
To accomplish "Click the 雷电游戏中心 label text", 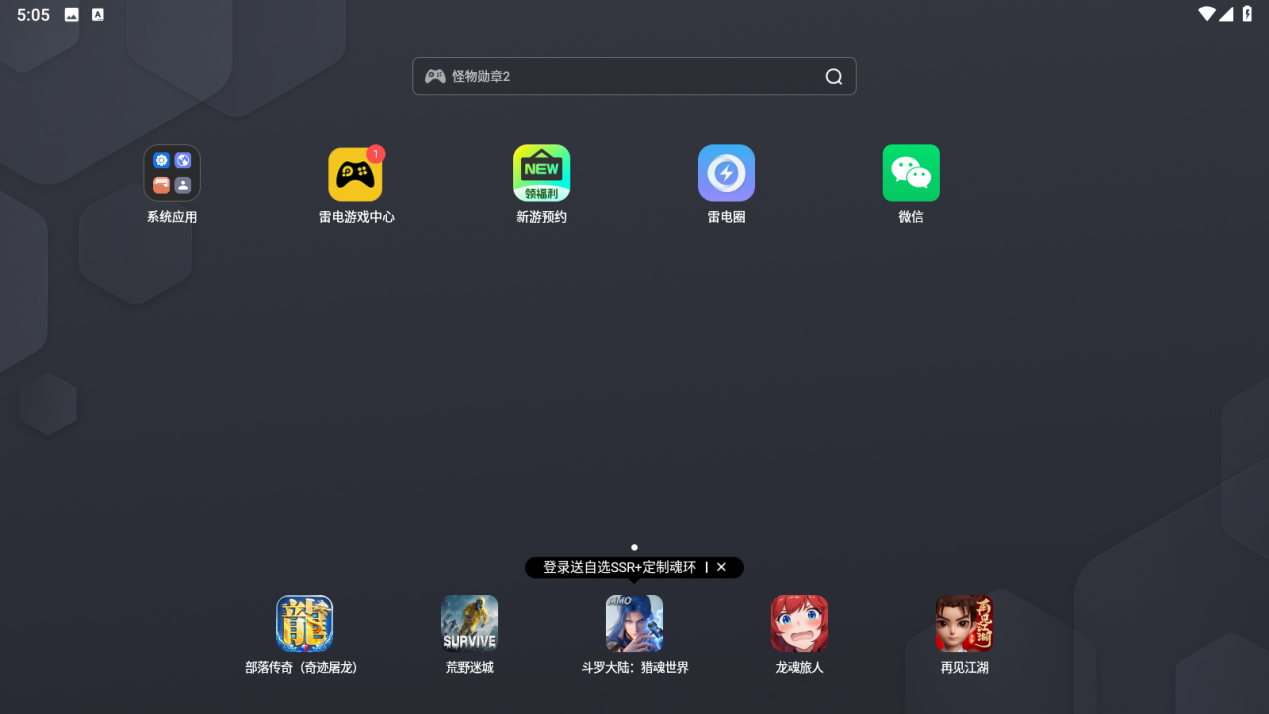I will pos(357,217).
